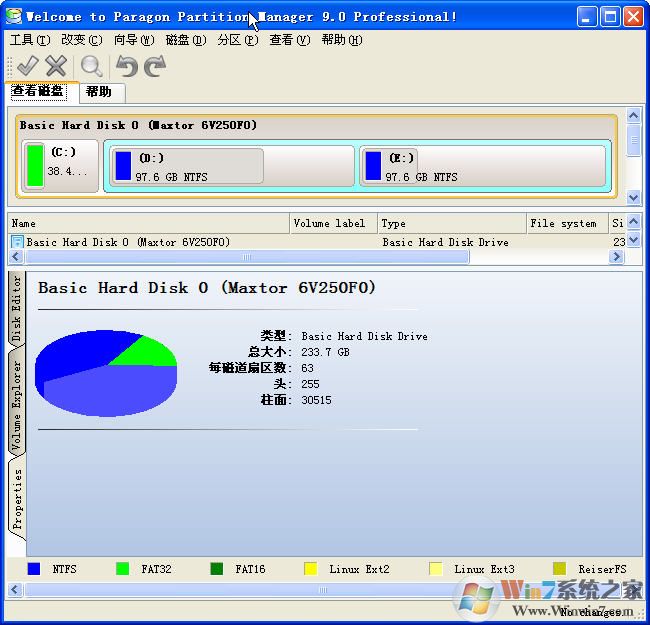Open the 向导(W) menu

coord(133,40)
